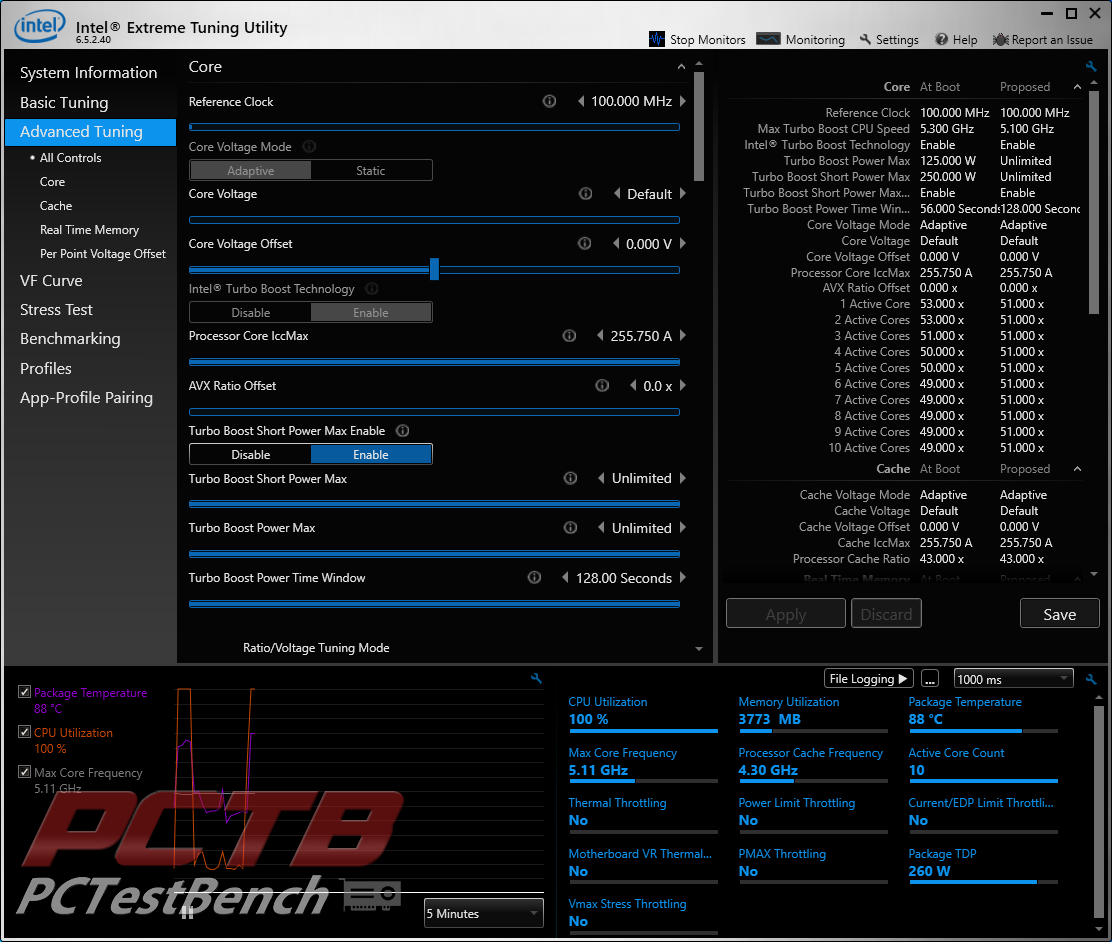Viewport: 1112px width, 942px height.
Task: Select Advanced Tuning section
Action: (90, 132)
